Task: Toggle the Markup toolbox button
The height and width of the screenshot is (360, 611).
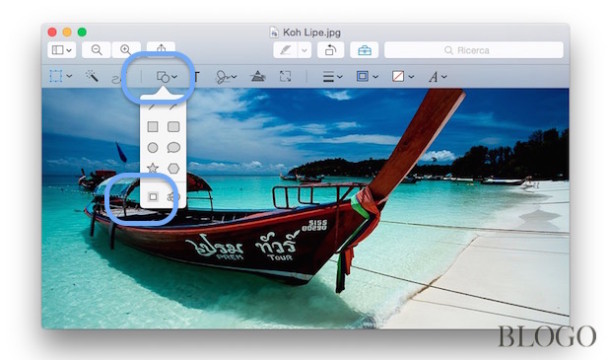Action: click(x=364, y=50)
